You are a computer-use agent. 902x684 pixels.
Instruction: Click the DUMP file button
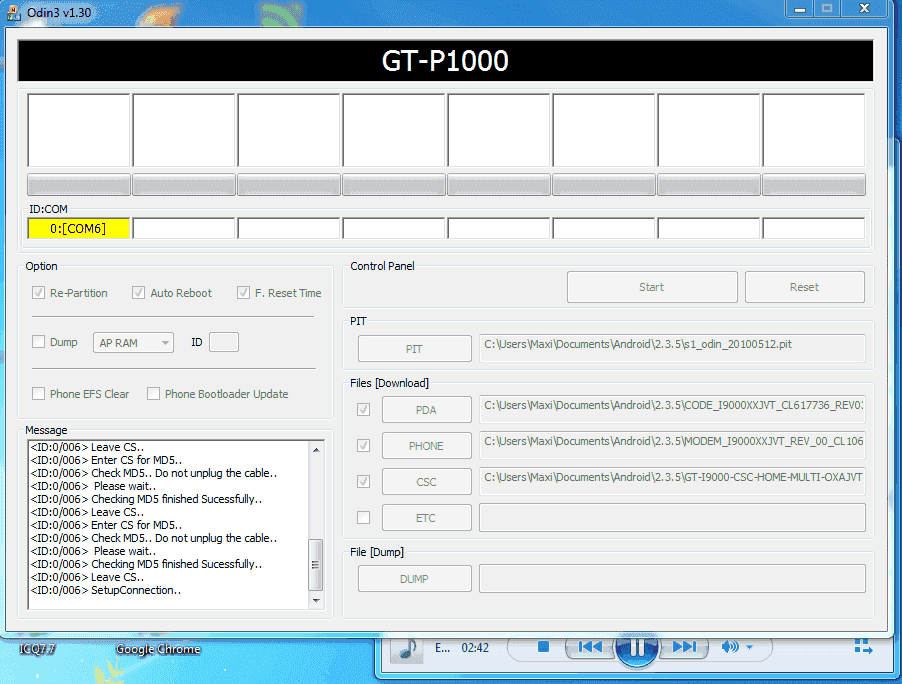tap(414, 579)
